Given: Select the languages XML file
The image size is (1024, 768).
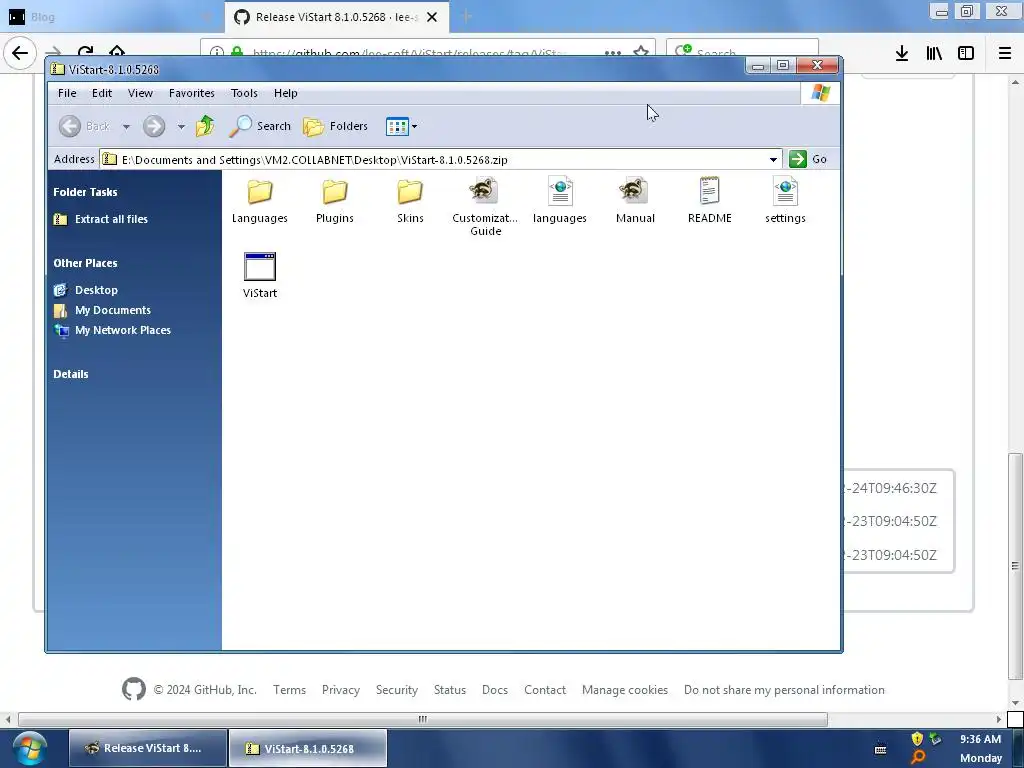Looking at the screenshot, I should 560,200.
